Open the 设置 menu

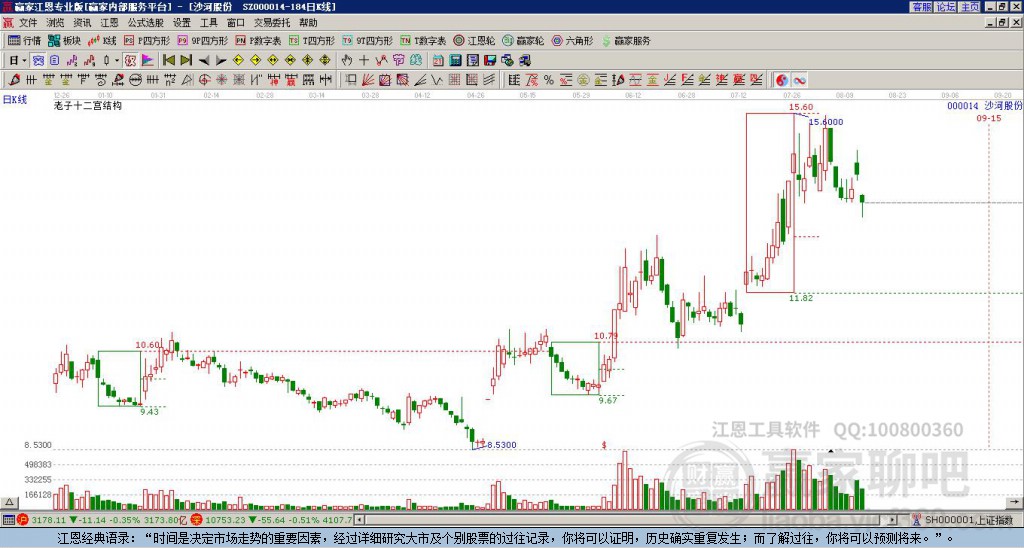pyautogui.click(x=182, y=23)
